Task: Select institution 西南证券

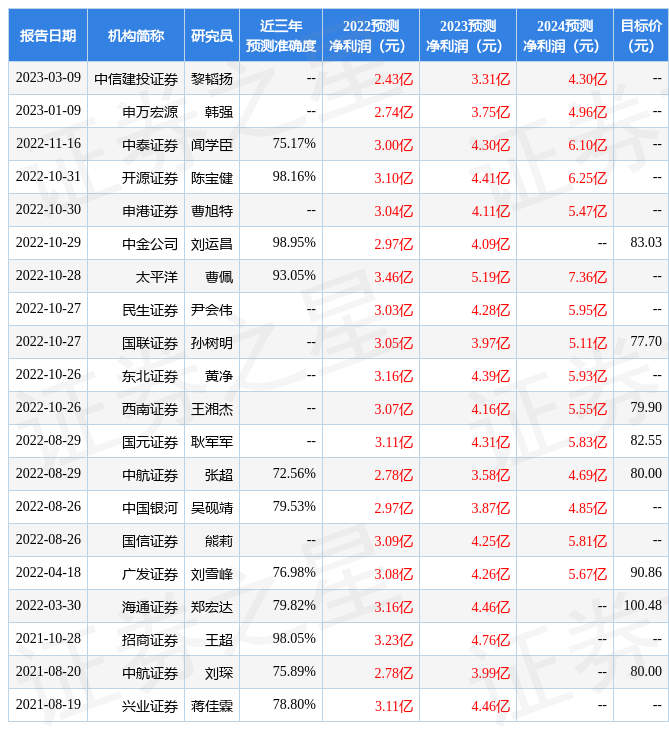Action: 150,409
